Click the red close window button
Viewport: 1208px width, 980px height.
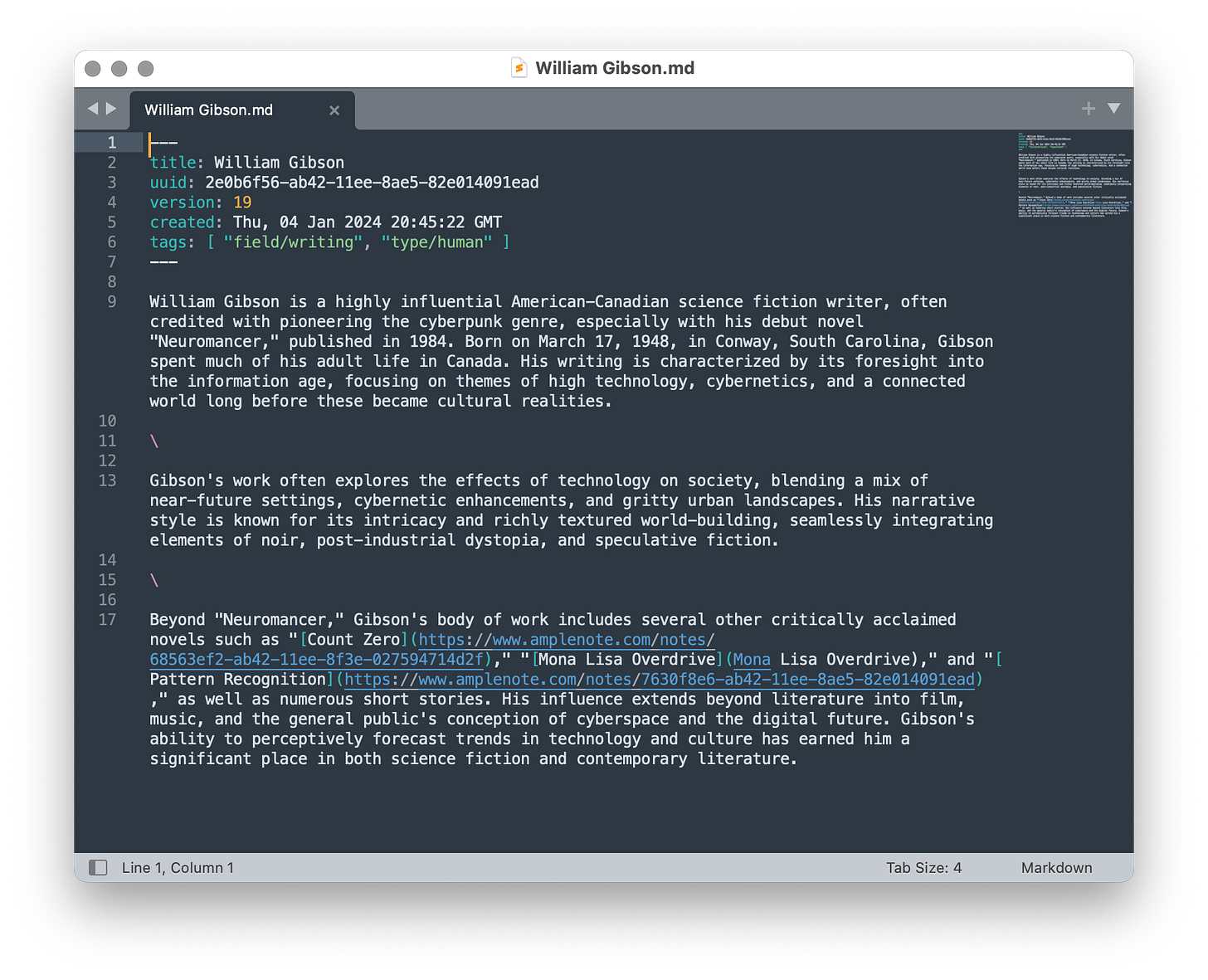[93, 68]
